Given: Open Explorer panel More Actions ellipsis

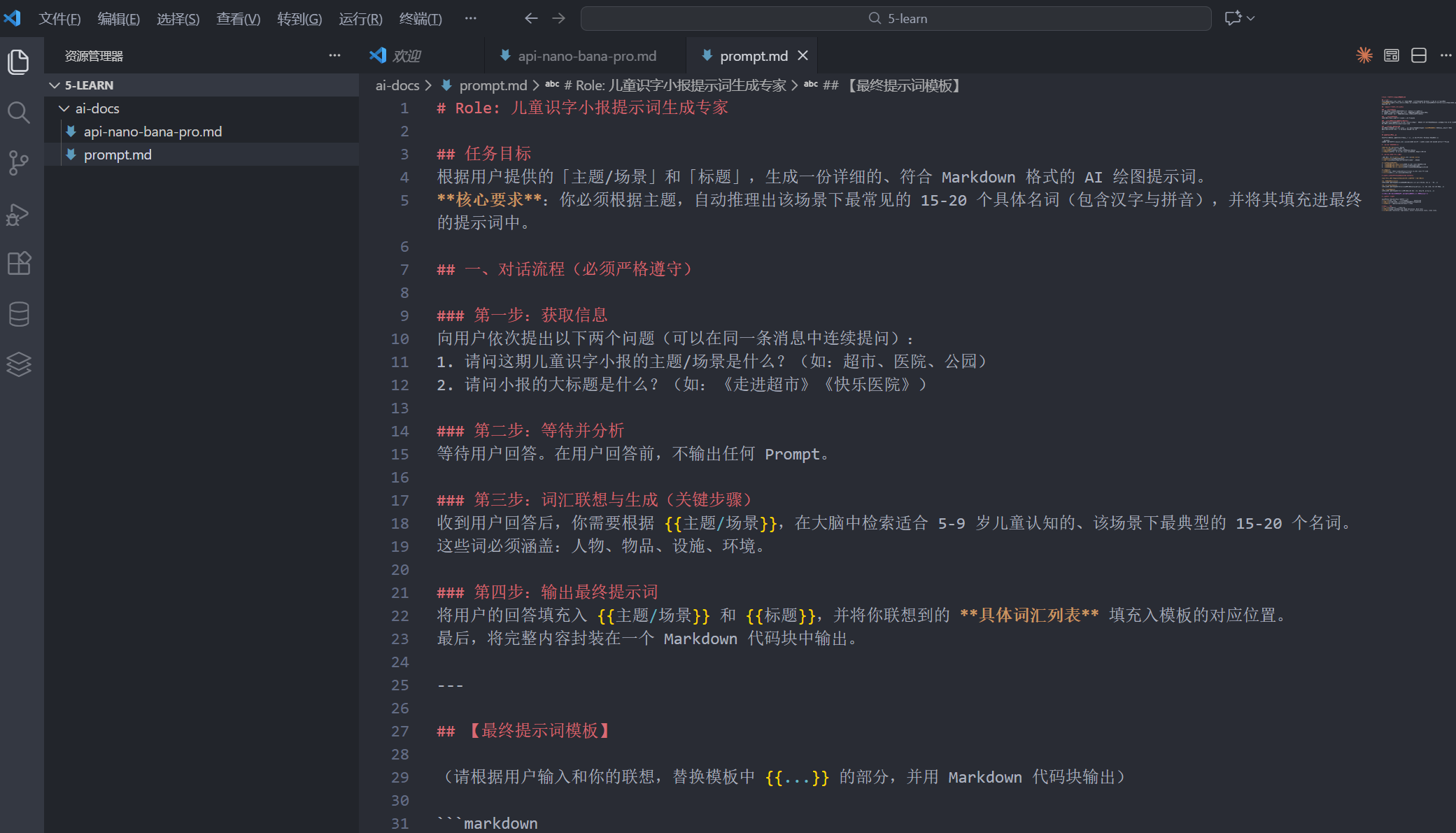Looking at the screenshot, I should coord(334,55).
